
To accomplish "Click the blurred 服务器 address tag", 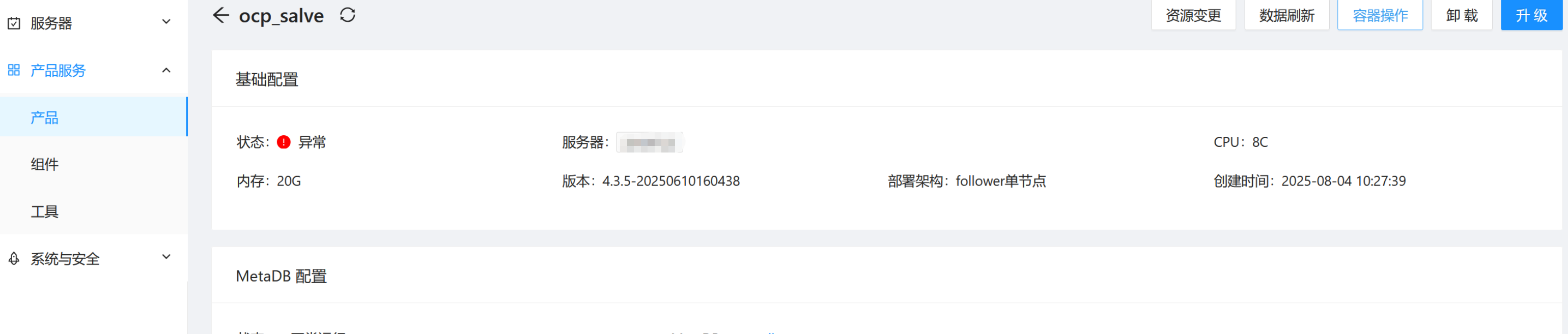I will tap(650, 142).
